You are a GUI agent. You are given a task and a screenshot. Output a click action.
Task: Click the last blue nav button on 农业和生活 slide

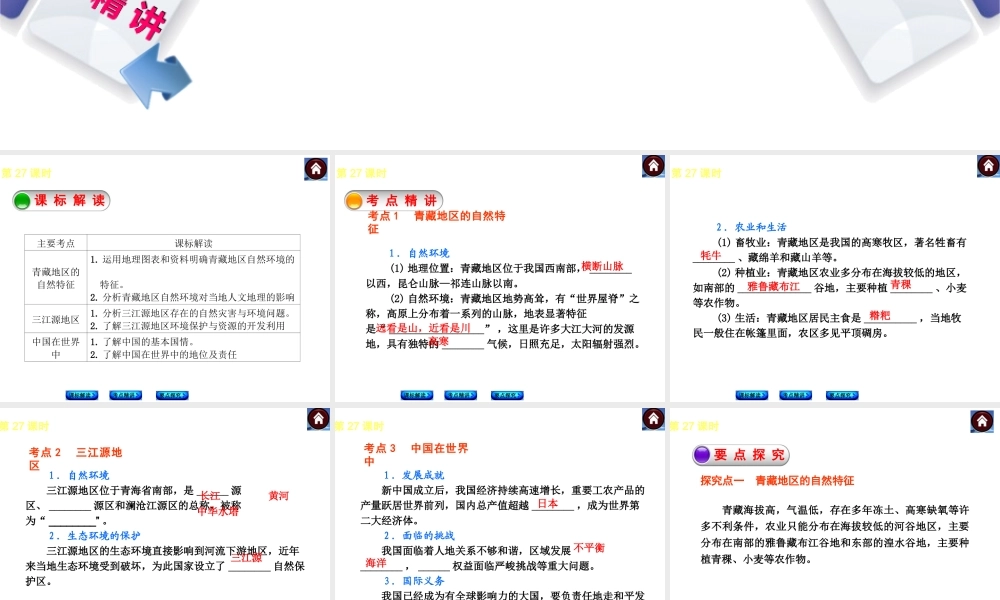pyautogui.click(x=842, y=395)
